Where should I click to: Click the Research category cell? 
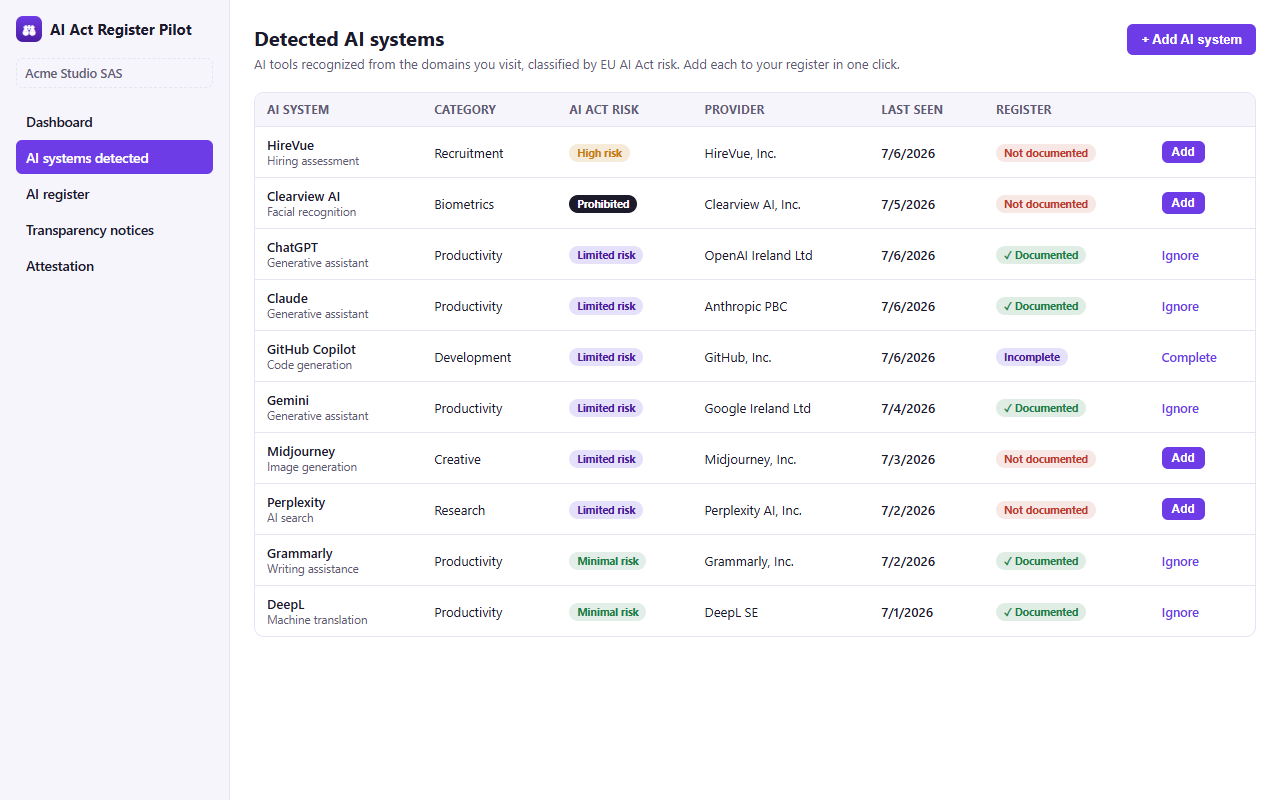click(x=459, y=510)
